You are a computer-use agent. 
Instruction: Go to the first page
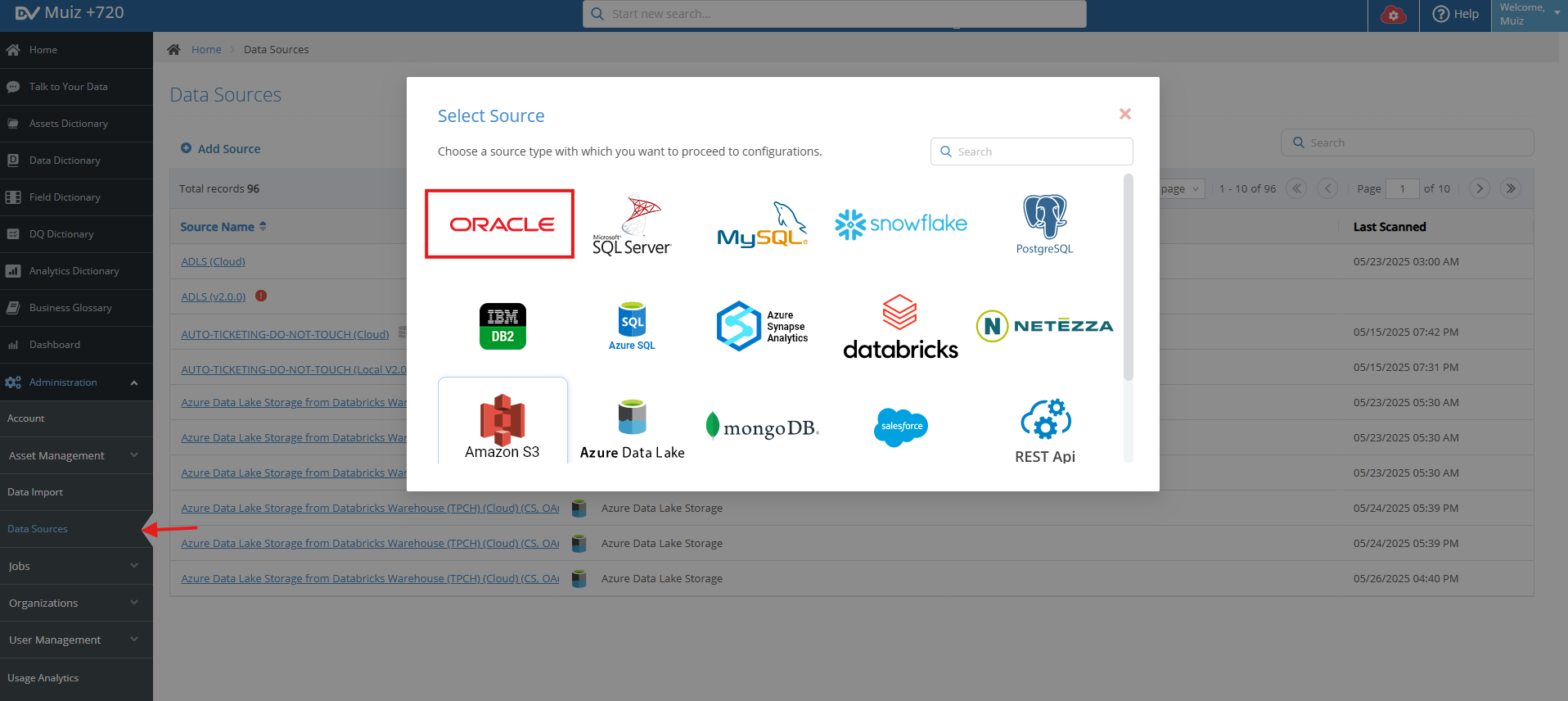tap(1296, 189)
